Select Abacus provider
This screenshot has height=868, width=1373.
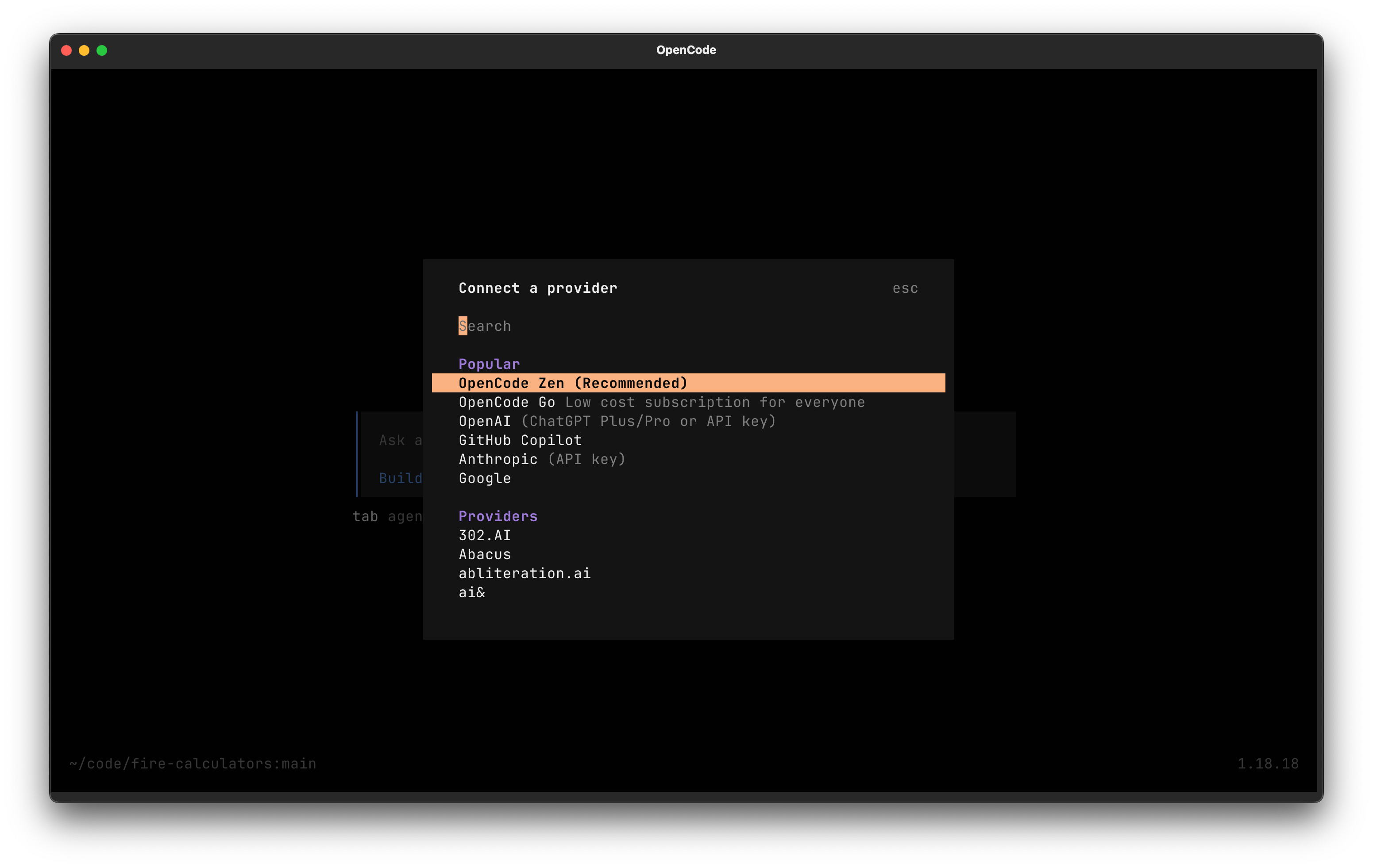click(x=688, y=554)
